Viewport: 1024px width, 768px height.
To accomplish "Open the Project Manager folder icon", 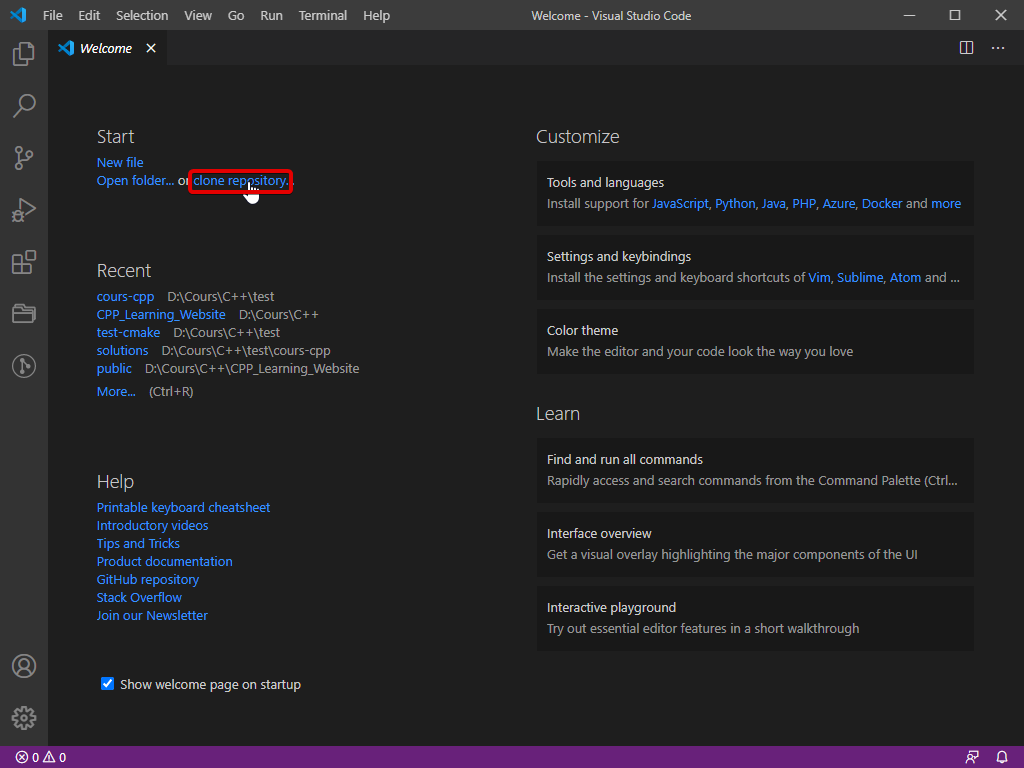I will pos(24,314).
